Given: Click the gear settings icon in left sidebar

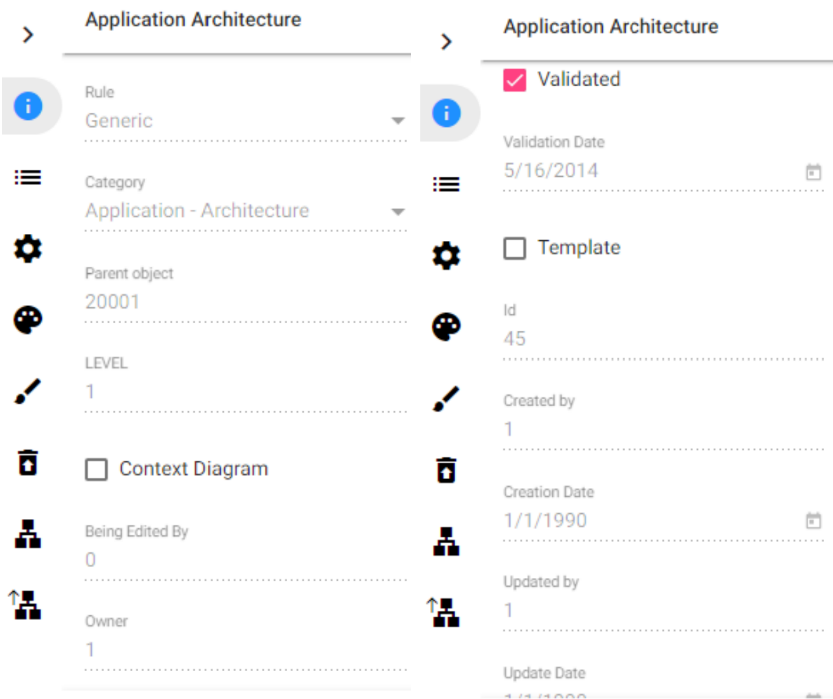Looking at the screenshot, I should [x=28, y=248].
